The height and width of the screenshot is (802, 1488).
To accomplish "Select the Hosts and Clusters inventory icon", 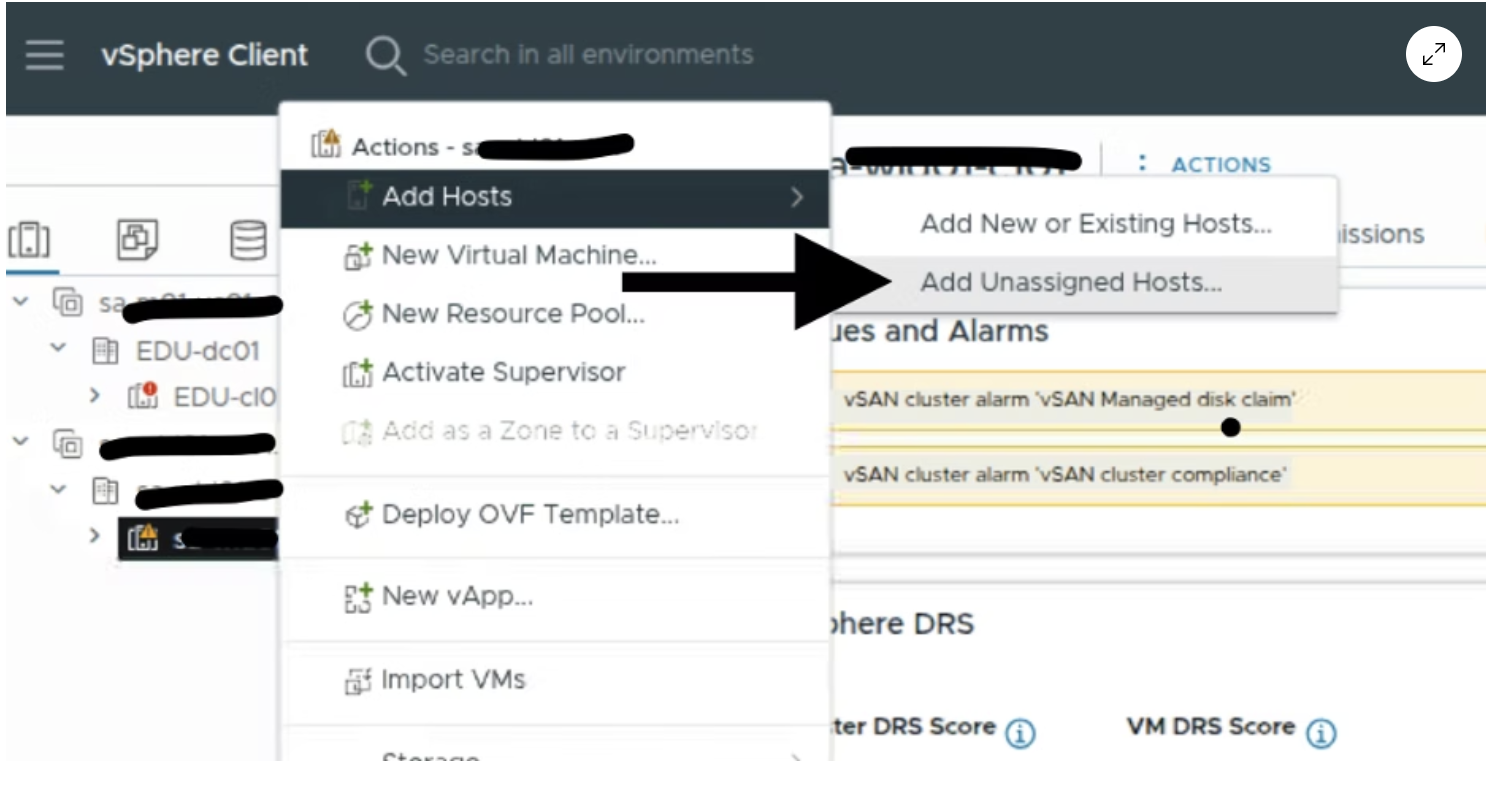I will 29,239.
